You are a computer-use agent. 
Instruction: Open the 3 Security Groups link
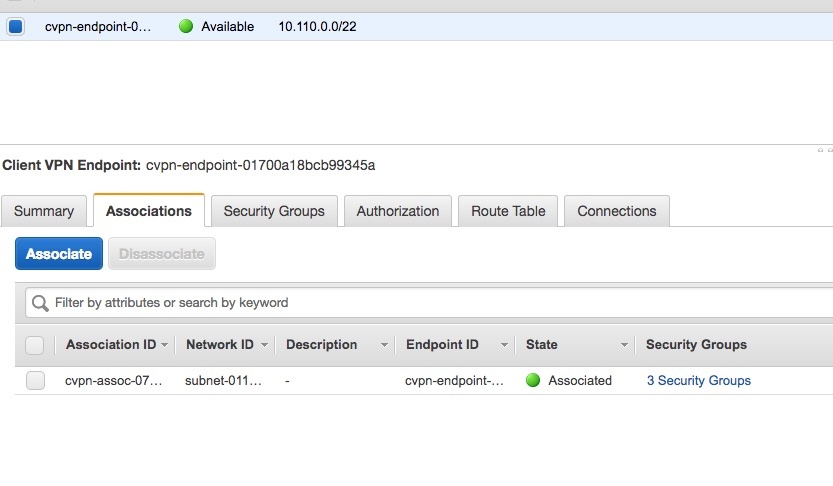tap(698, 380)
